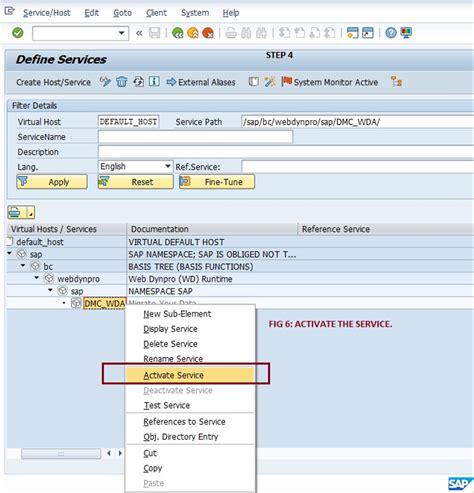This screenshot has width=474, height=493.
Task: Click the Generate Shortcut icon
Action: click(368, 33)
